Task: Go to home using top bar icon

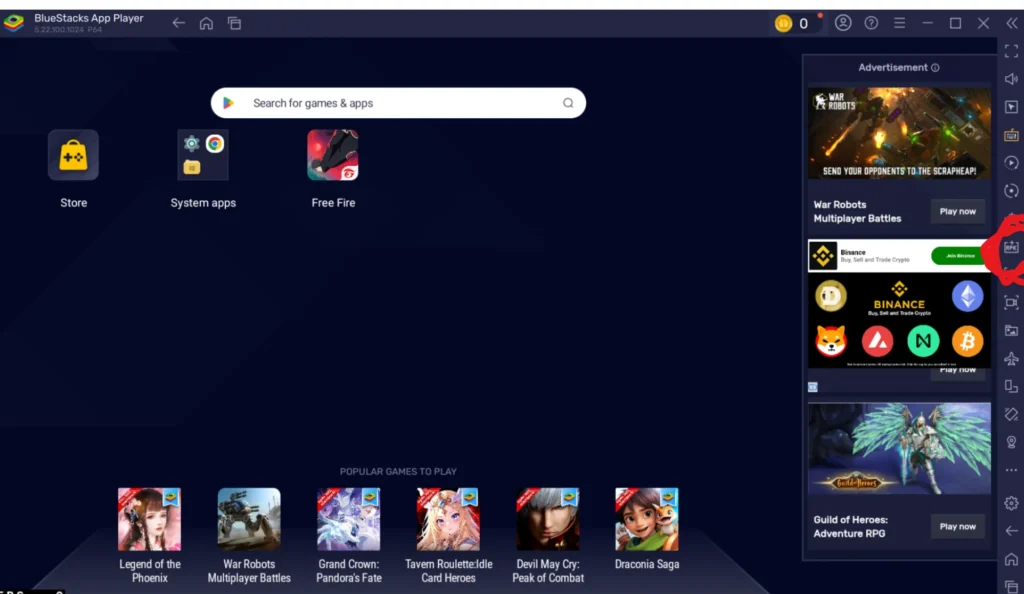Action: (206, 23)
